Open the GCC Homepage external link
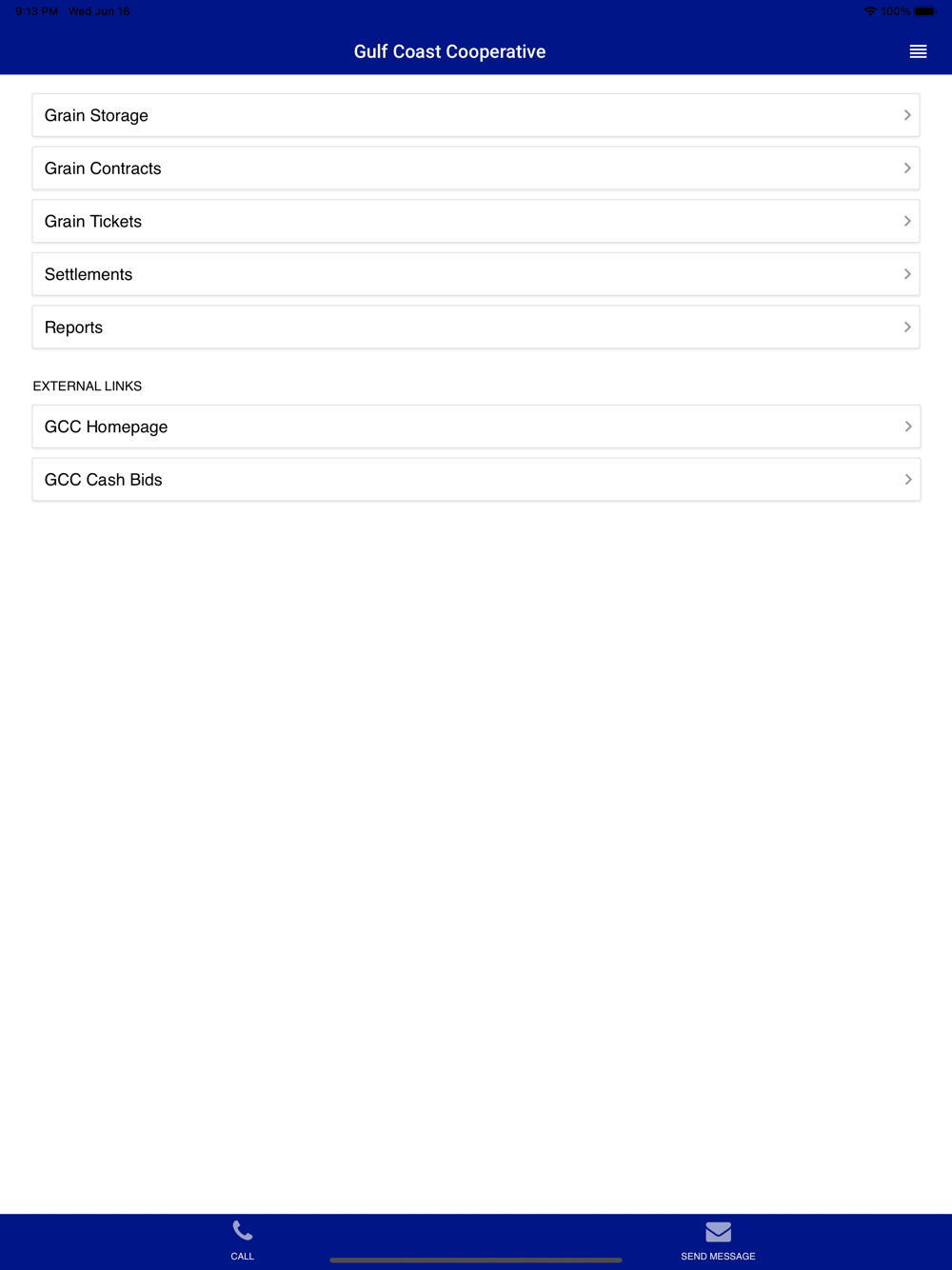The width and height of the screenshot is (952, 1270). point(476,427)
